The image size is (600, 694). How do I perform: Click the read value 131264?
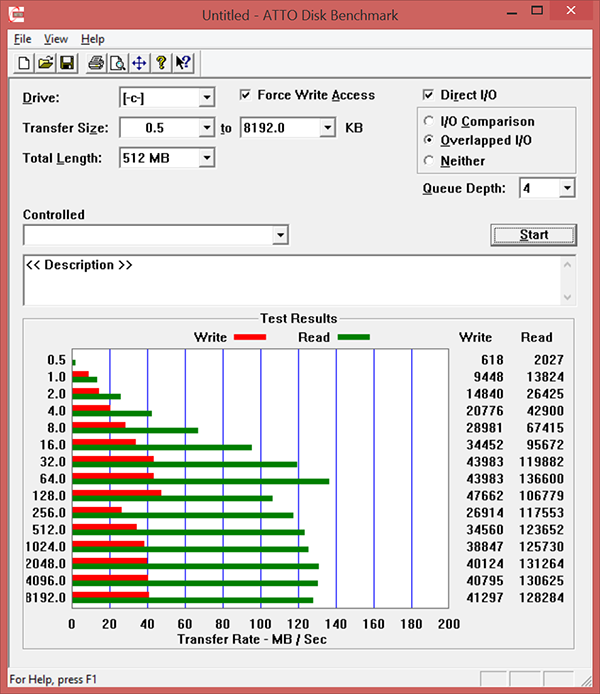click(x=541, y=563)
